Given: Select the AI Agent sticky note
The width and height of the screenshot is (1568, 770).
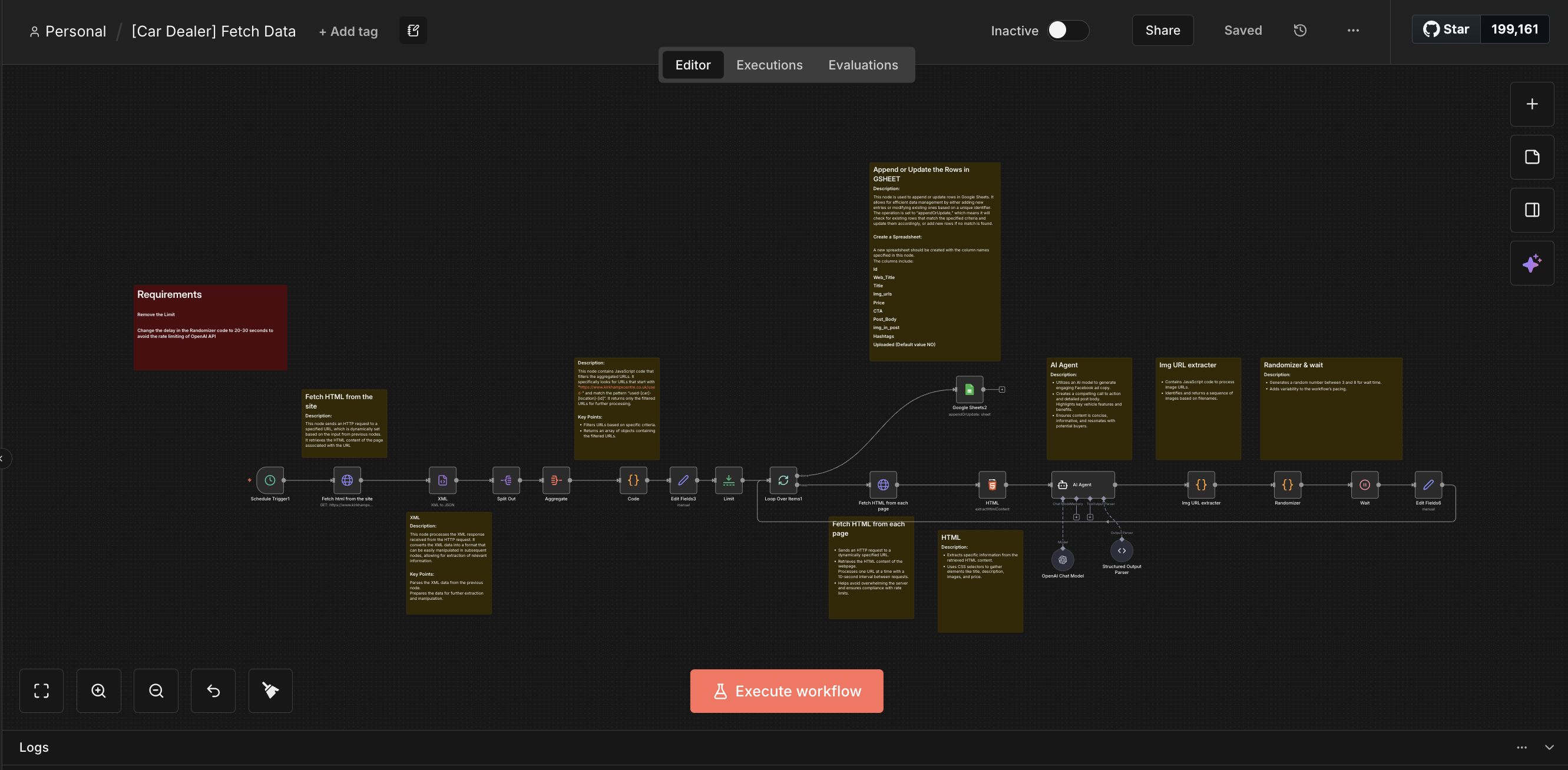Looking at the screenshot, I should click(1090, 409).
